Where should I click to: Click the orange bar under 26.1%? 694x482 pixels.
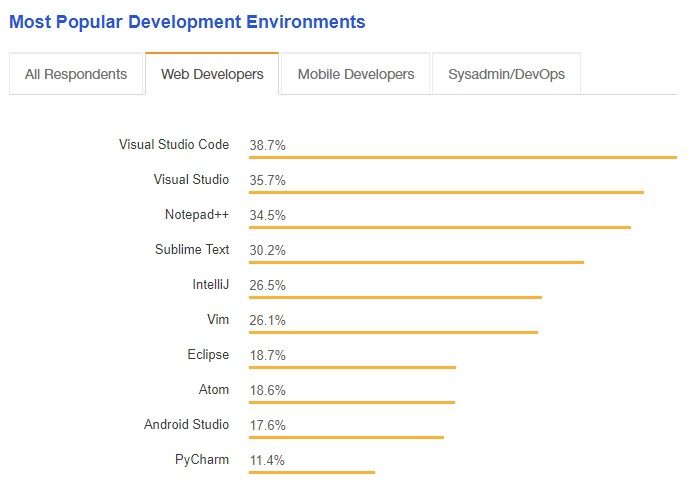pyautogui.click(x=393, y=332)
